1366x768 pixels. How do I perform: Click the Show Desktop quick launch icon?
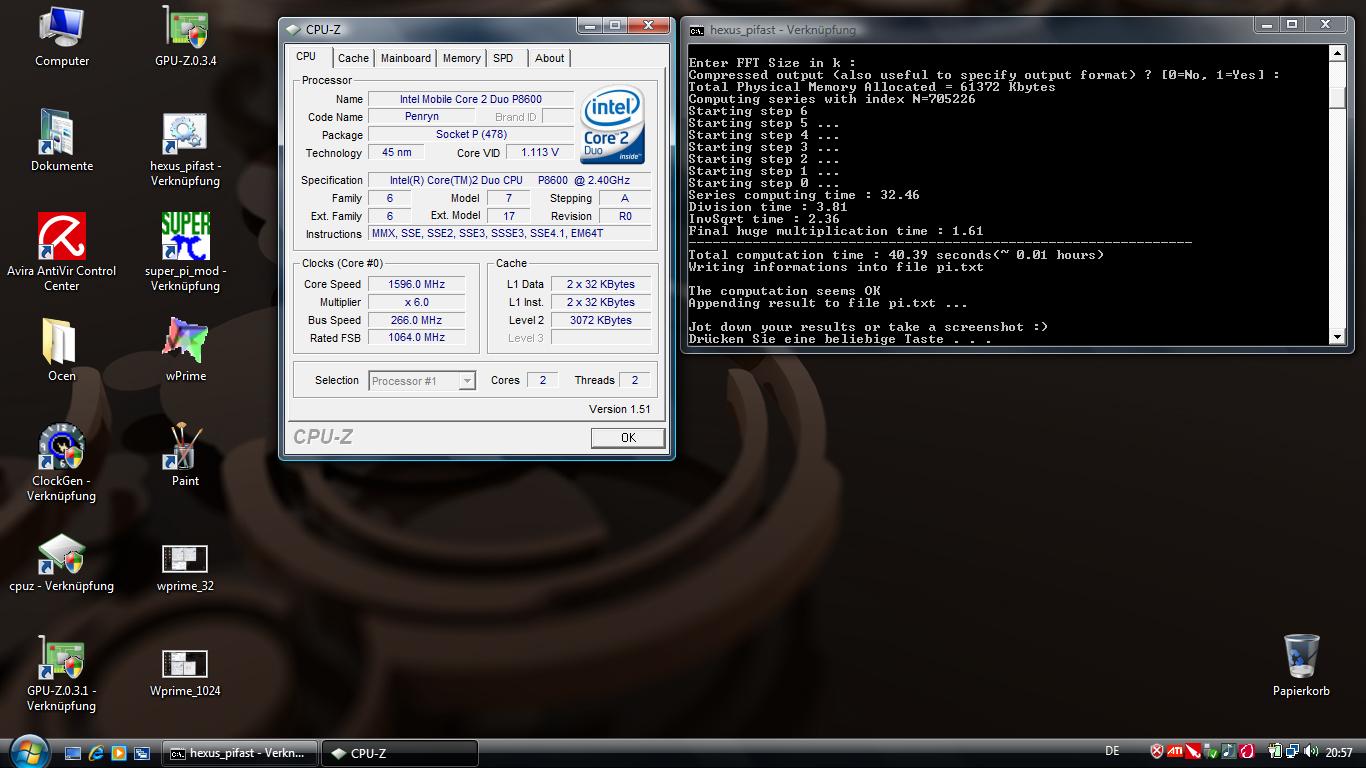73,753
